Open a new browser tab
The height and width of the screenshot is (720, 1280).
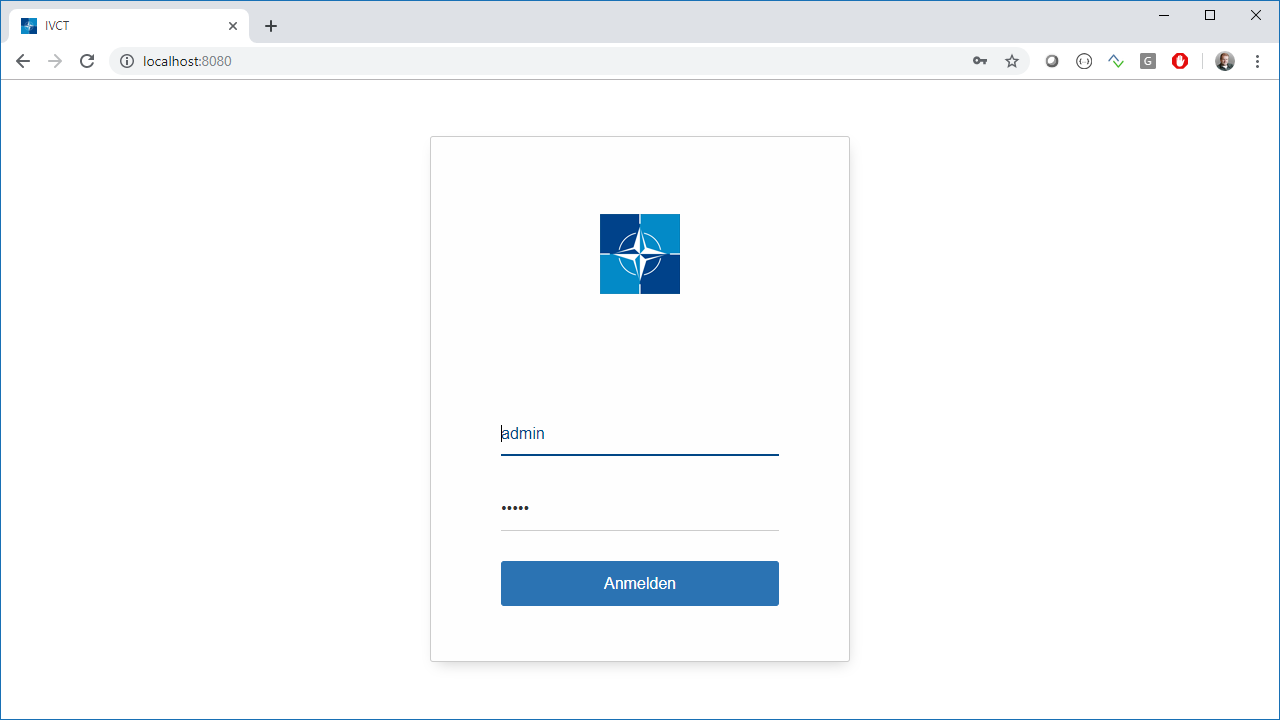coord(270,26)
